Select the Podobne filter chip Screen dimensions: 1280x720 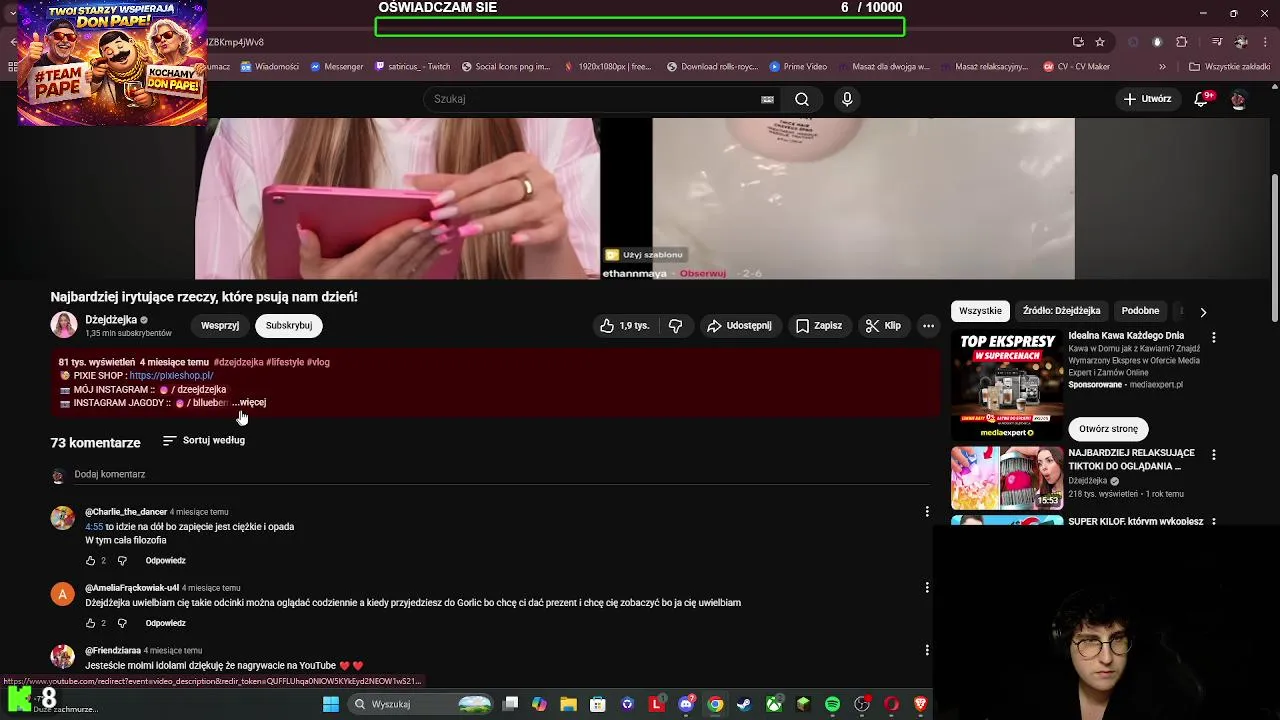pyautogui.click(x=1140, y=311)
